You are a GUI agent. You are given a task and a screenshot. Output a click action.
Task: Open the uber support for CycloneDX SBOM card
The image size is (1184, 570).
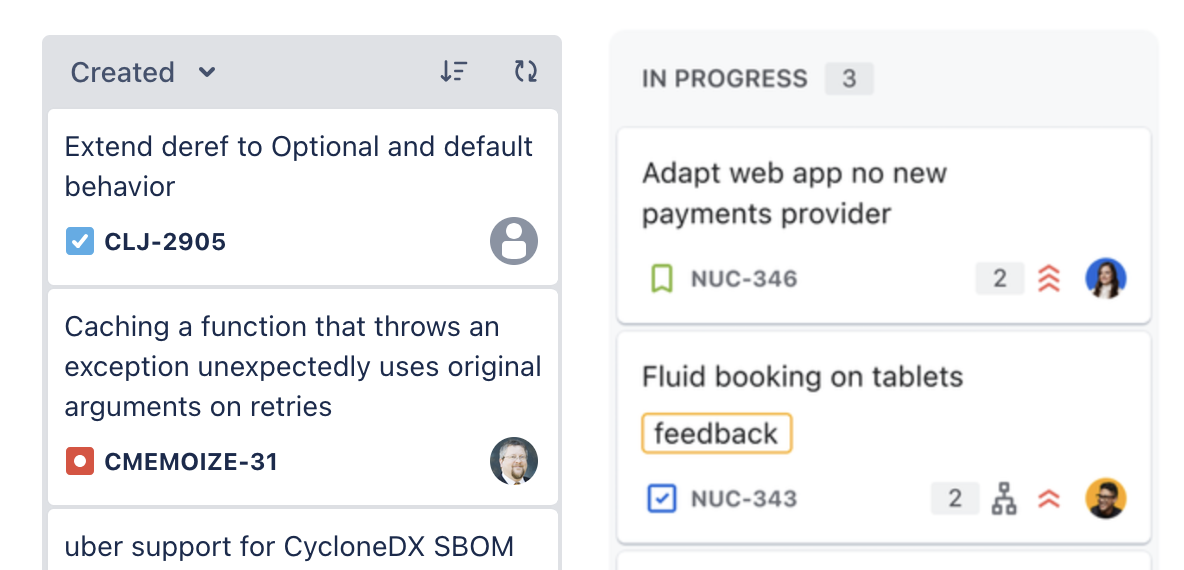[x=303, y=539]
